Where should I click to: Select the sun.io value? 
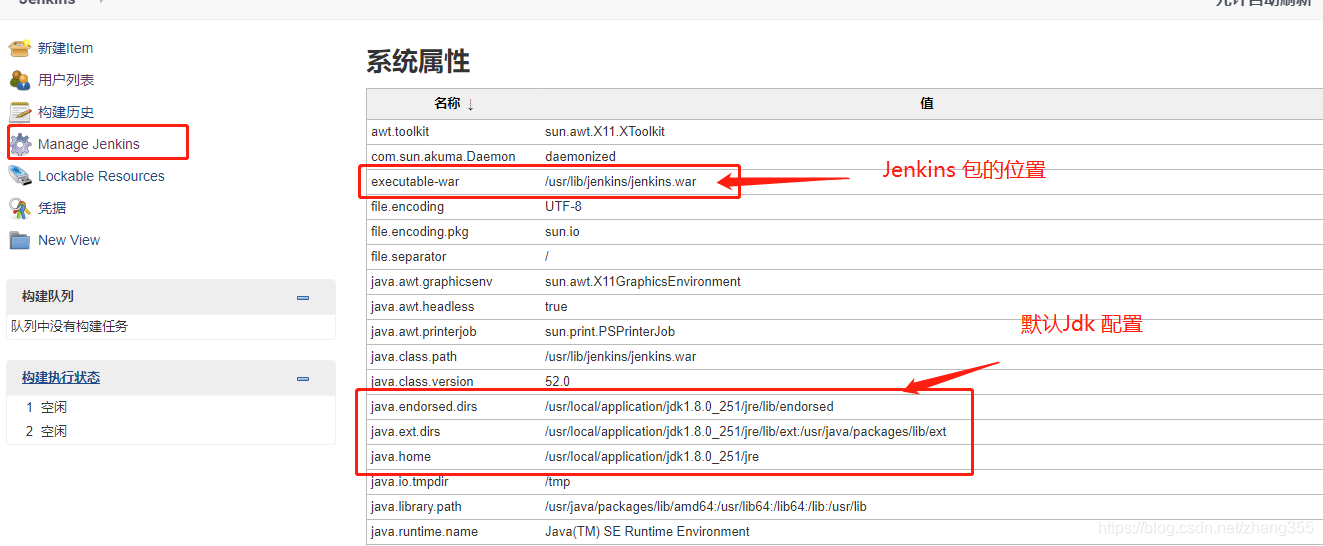562,231
